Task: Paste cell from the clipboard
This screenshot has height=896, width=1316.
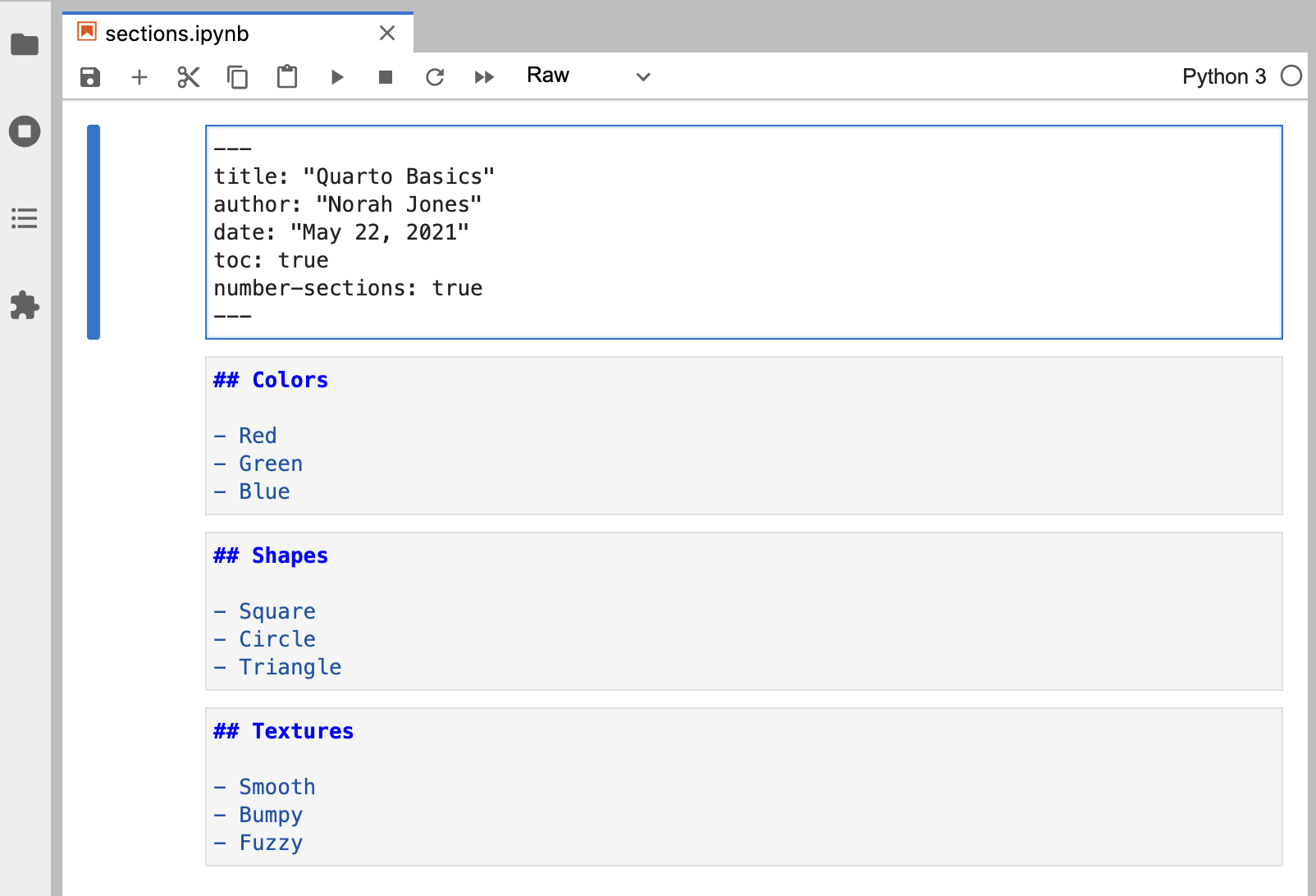Action: 287,77
